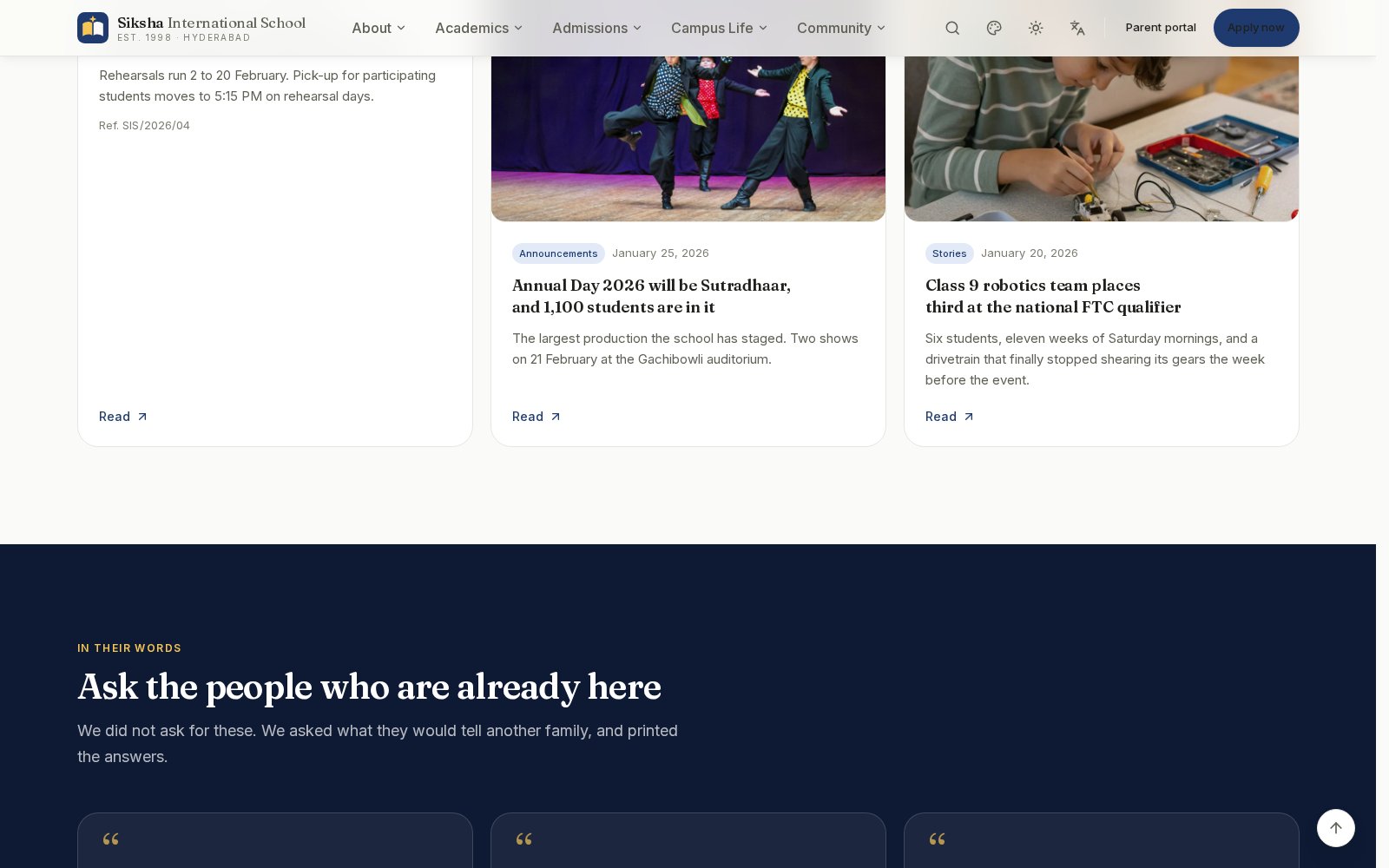Read the Rehearsals notice card
Image resolution: width=1389 pixels, height=868 pixels.
pos(122,417)
